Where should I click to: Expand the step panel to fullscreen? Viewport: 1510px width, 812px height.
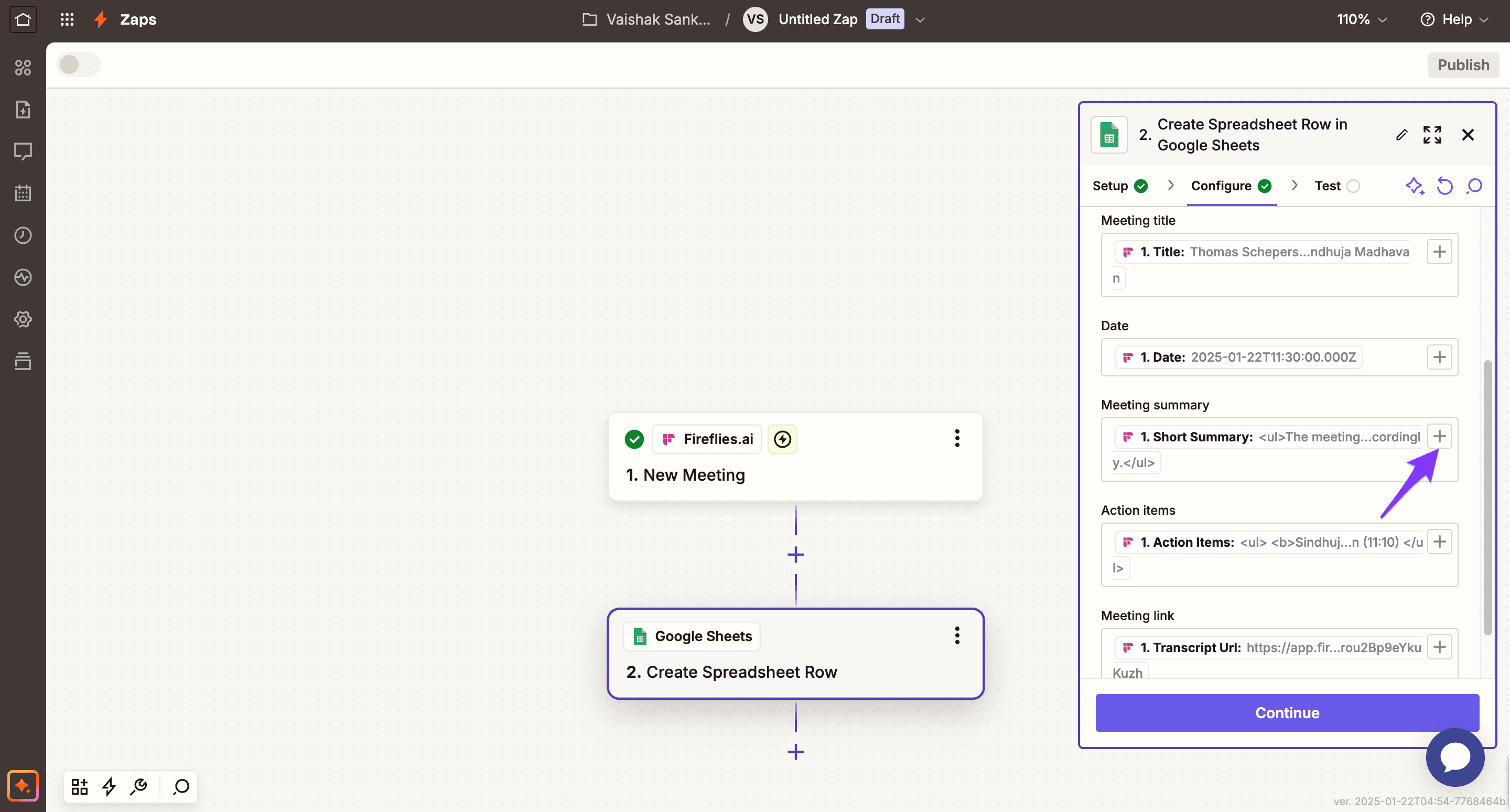pos(1432,135)
